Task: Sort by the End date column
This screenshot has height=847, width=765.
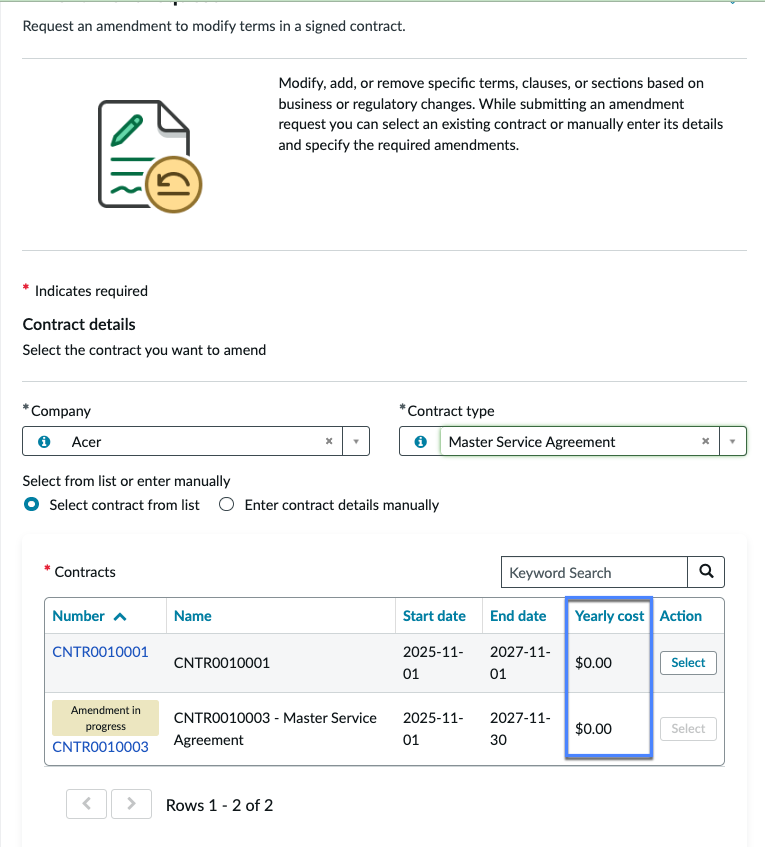Action: coord(518,616)
